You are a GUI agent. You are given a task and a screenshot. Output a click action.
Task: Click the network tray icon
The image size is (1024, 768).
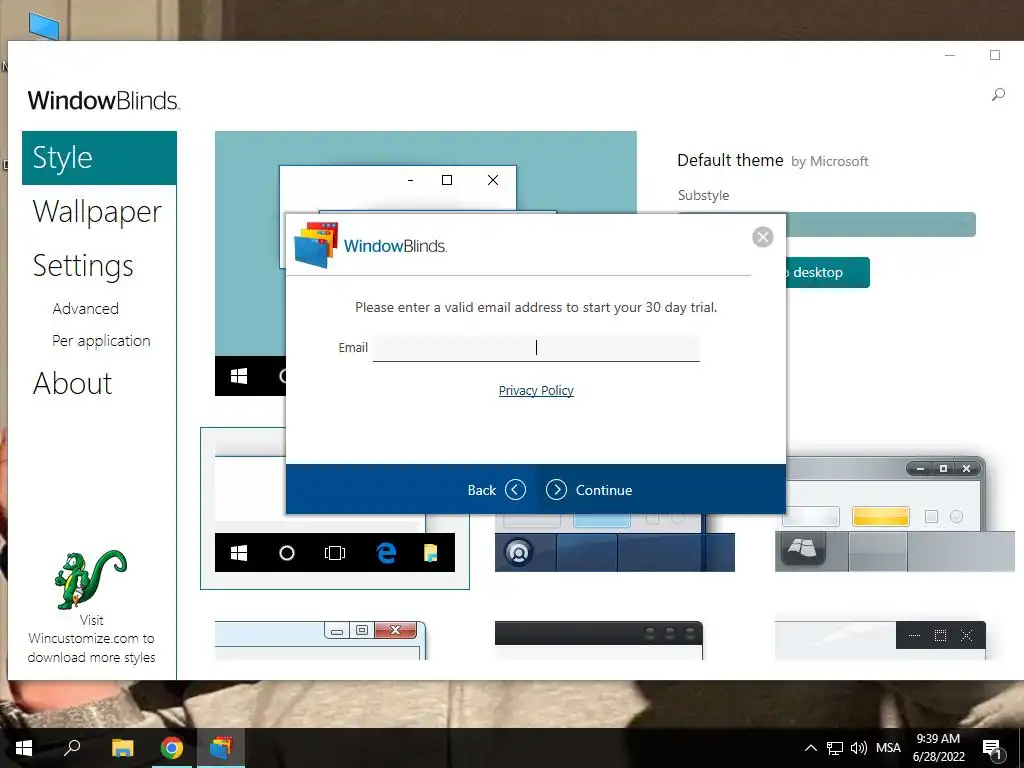(835, 748)
